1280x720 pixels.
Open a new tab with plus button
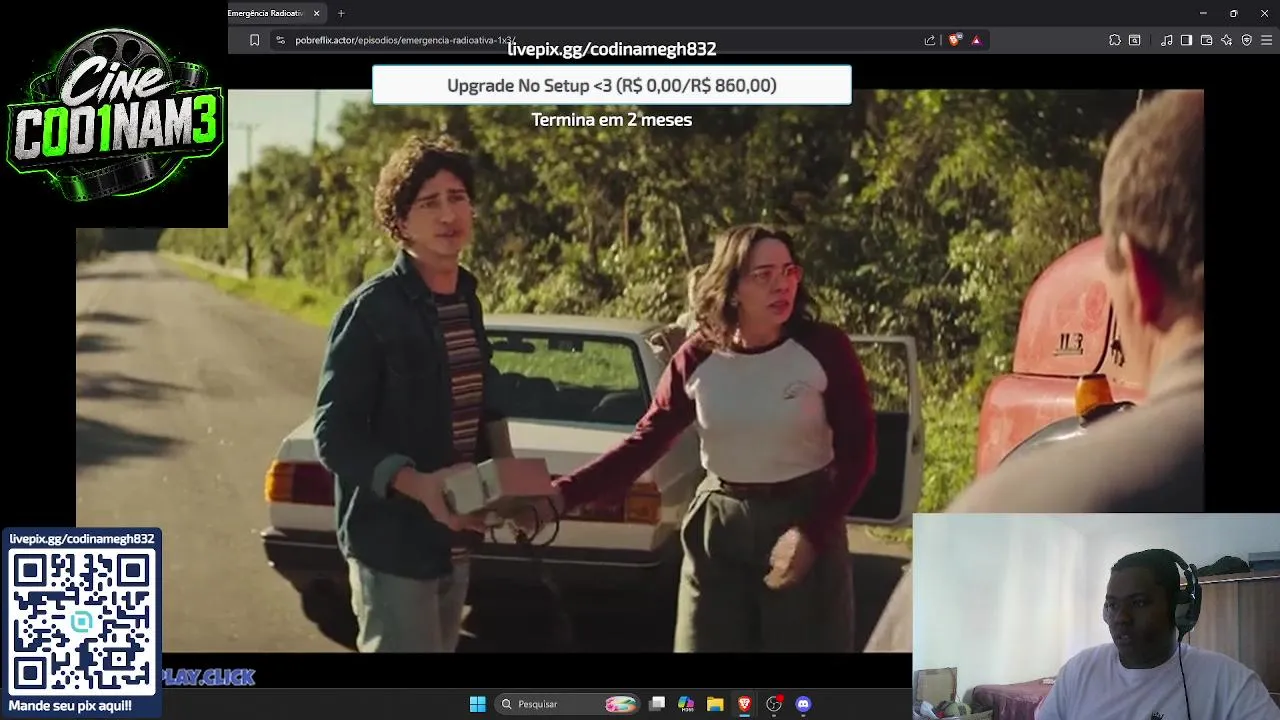[341, 13]
